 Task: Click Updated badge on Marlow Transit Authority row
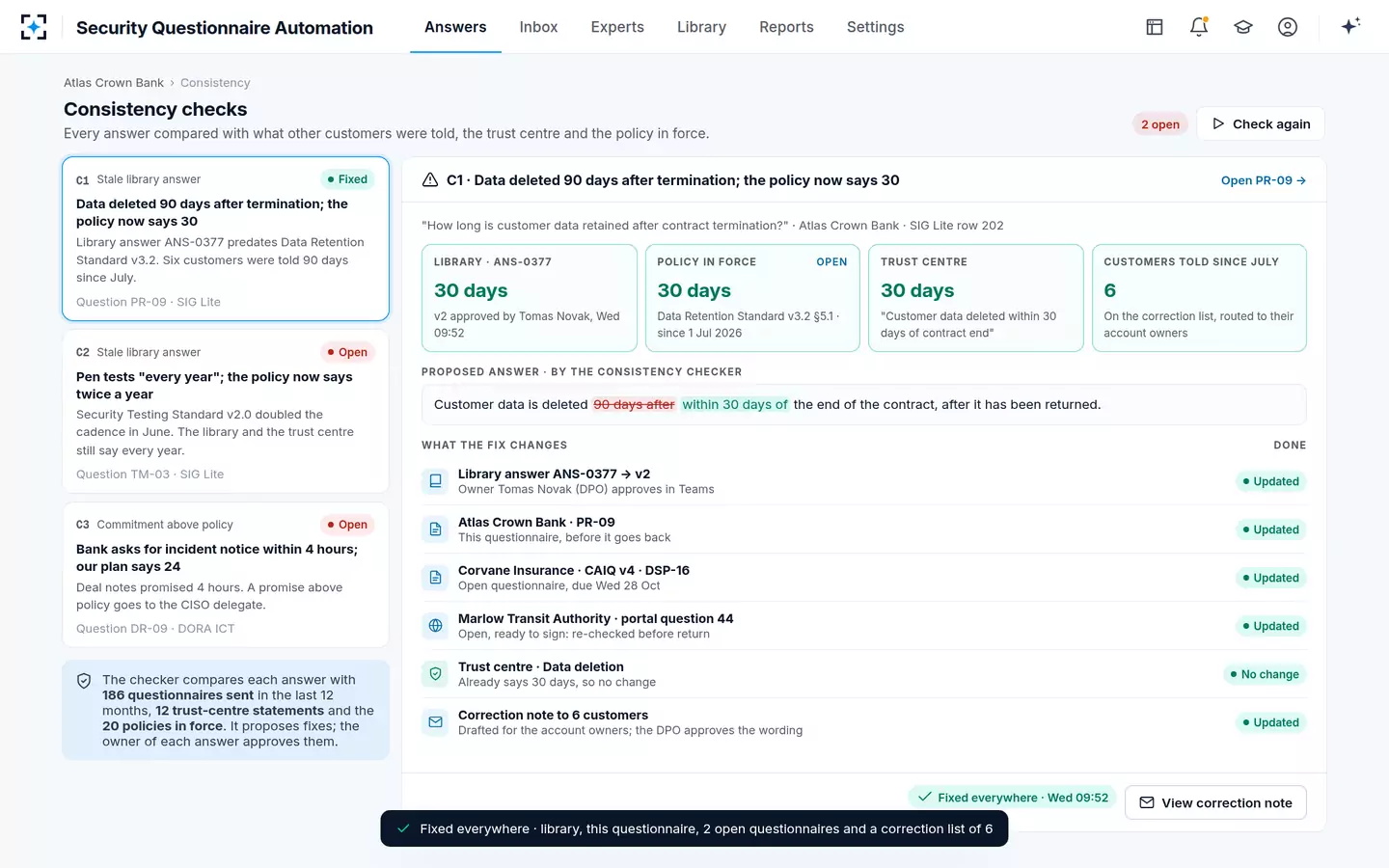click(1270, 626)
